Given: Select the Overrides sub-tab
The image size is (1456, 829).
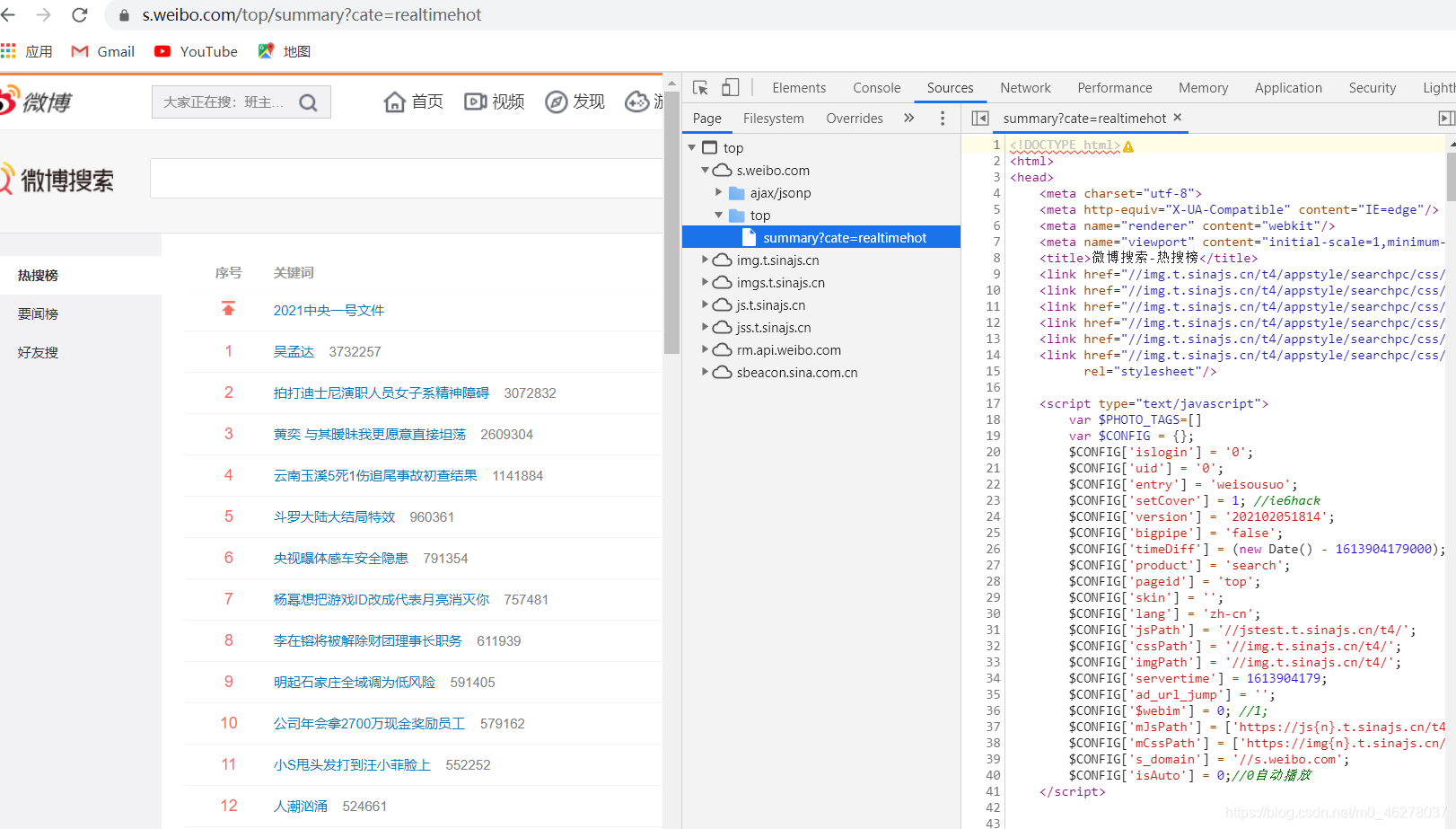Looking at the screenshot, I should pos(855,118).
